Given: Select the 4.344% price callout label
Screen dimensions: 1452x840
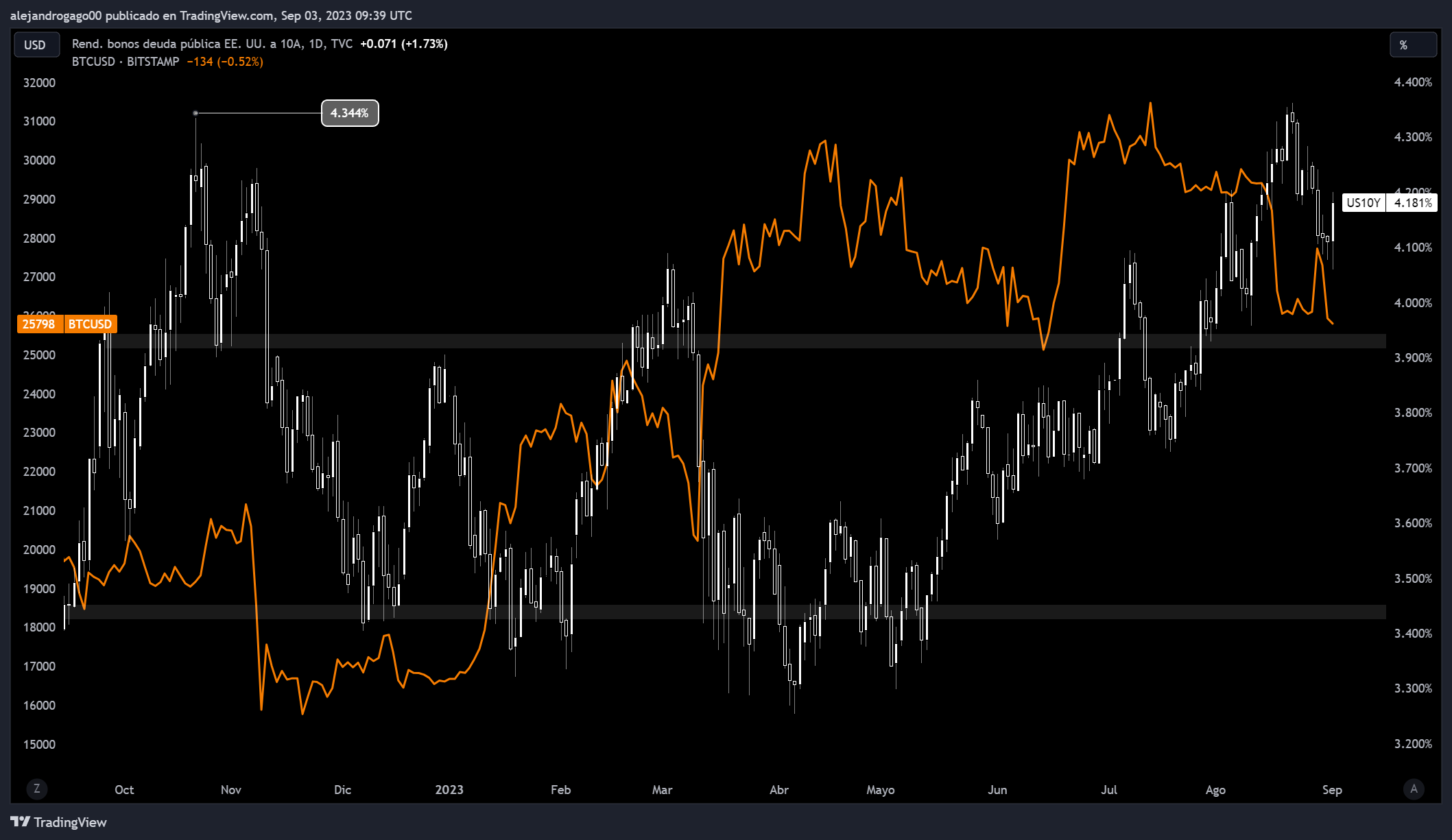Looking at the screenshot, I should tap(350, 113).
